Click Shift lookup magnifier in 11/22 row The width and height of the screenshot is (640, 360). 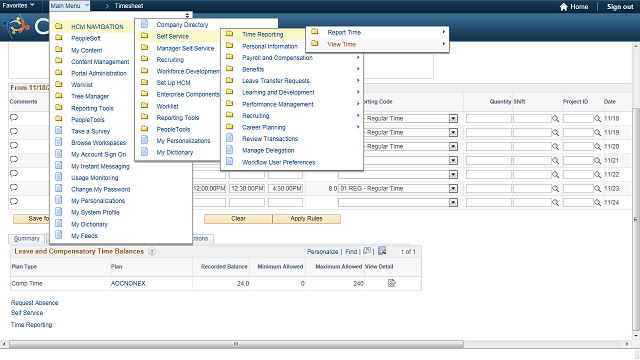coord(556,175)
